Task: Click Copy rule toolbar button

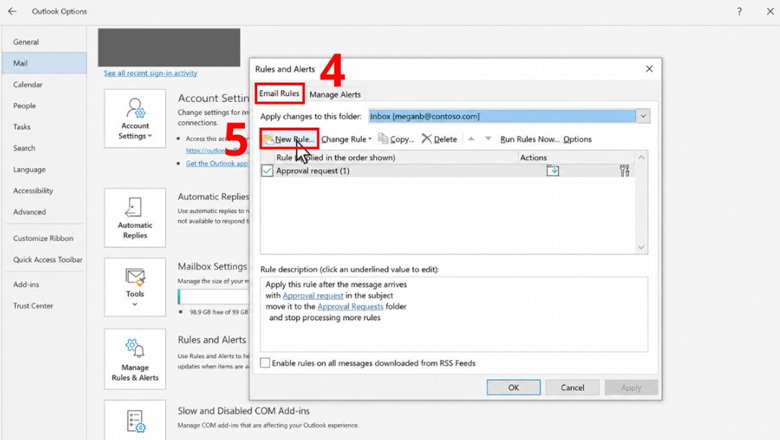Action: click(396, 139)
